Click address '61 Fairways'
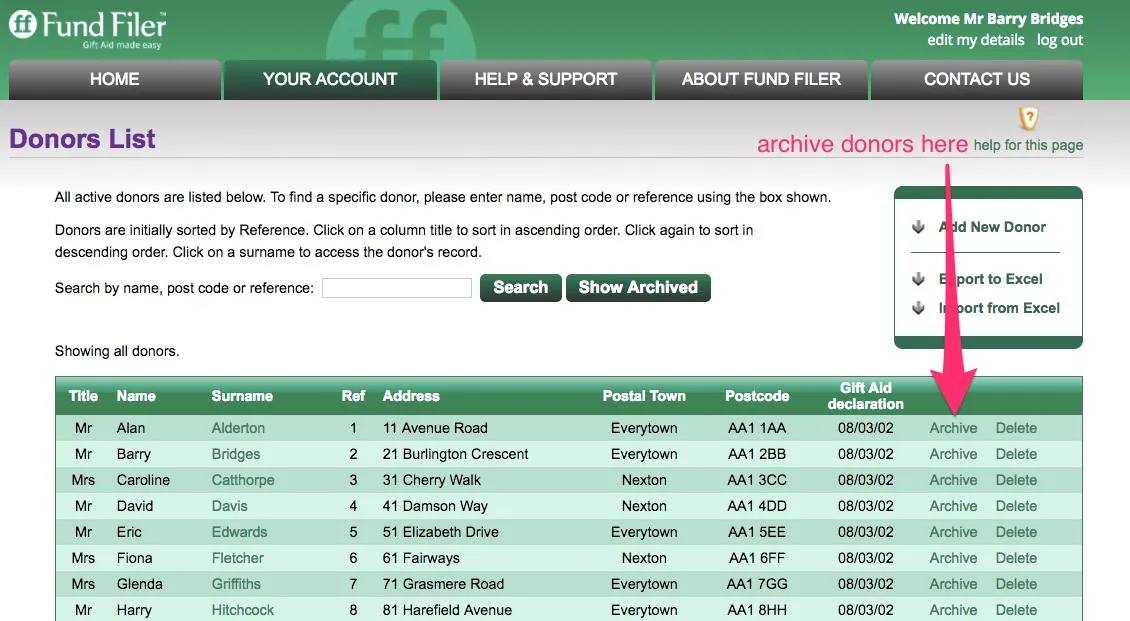This screenshot has width=1130, height=621. point(421,558)
